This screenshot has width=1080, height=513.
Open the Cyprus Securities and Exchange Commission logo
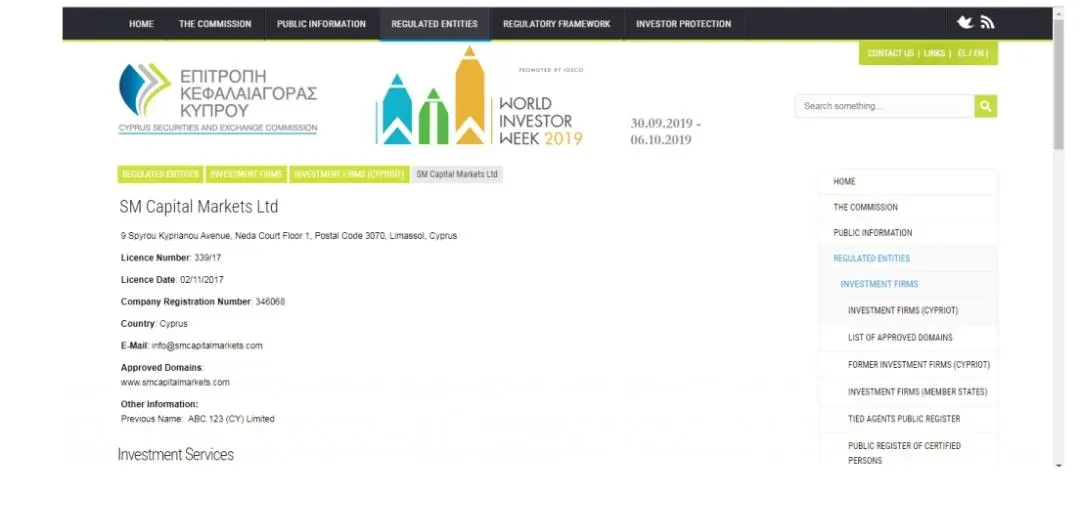[x=218, y=97]
